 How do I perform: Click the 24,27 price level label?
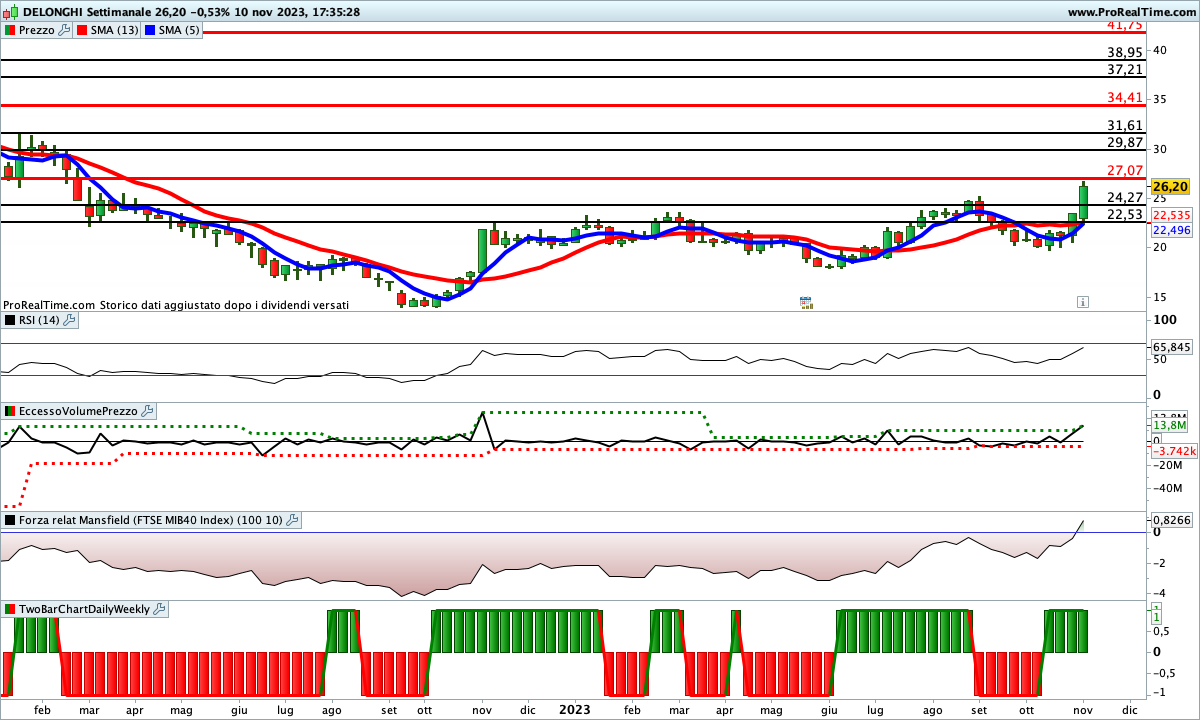coord(1125,197)
